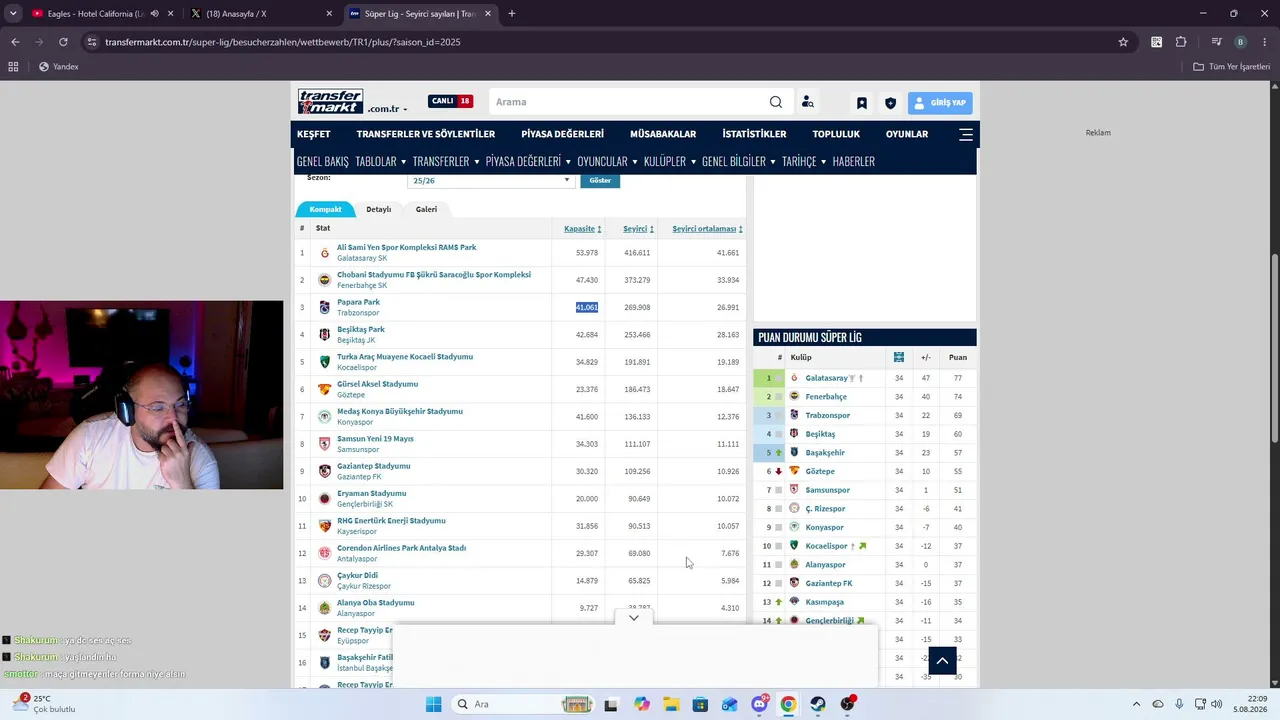This screenshot has width=1280, height=720.
Task: Switch to the Kompakt tab
Action: pyautogui.click(x=325, y=209)
